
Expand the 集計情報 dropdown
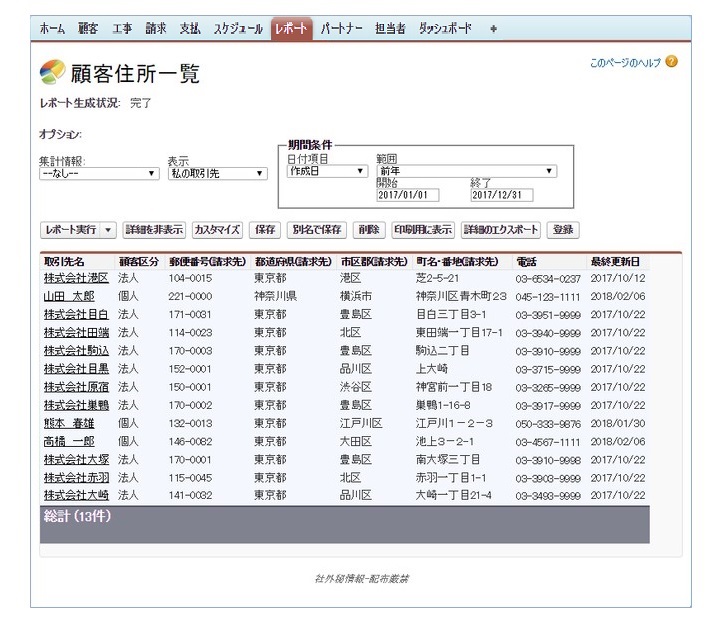pyautogui.click(x=99, y=174)
